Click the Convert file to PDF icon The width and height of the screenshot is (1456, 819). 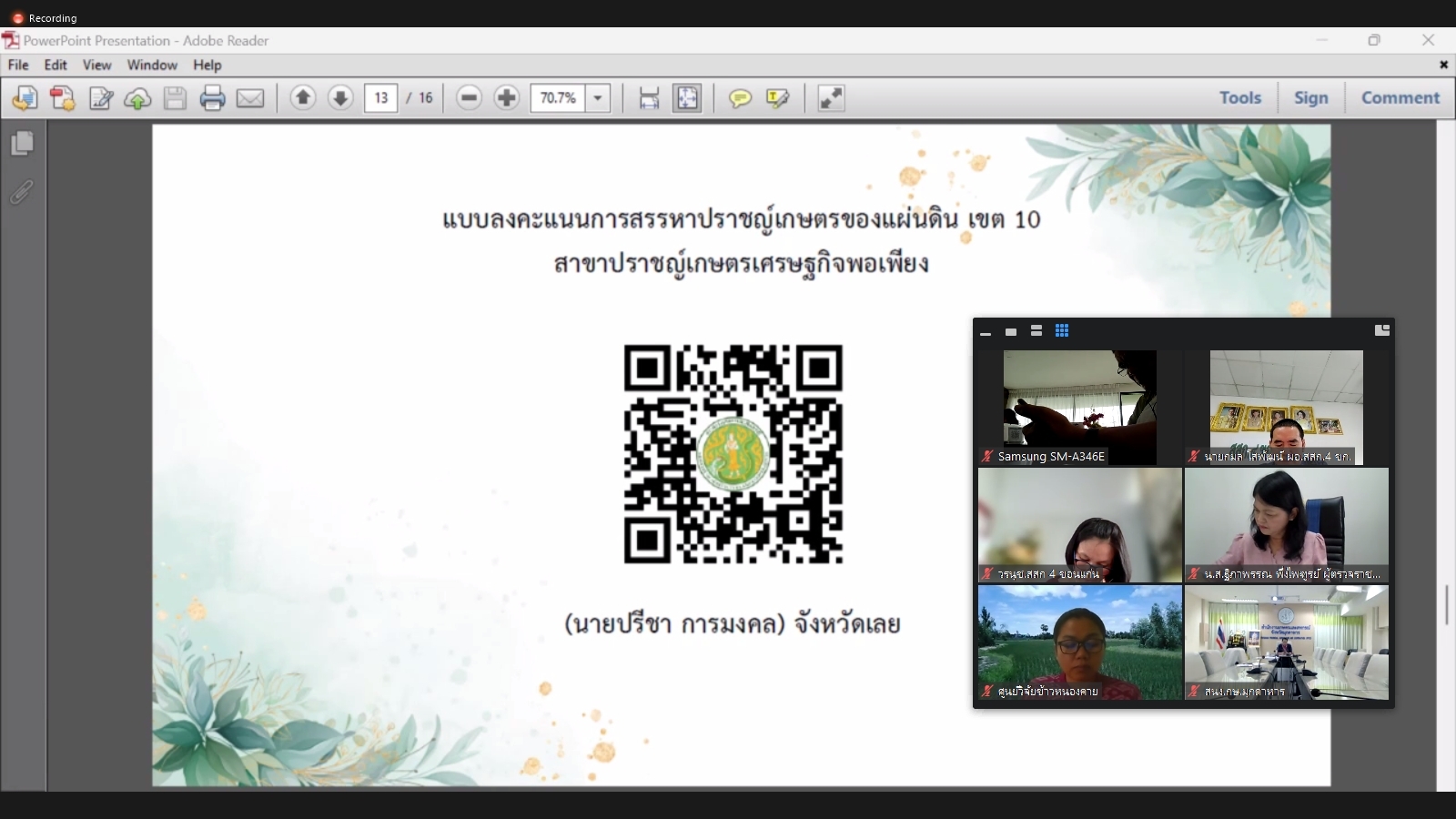point(63,98)
